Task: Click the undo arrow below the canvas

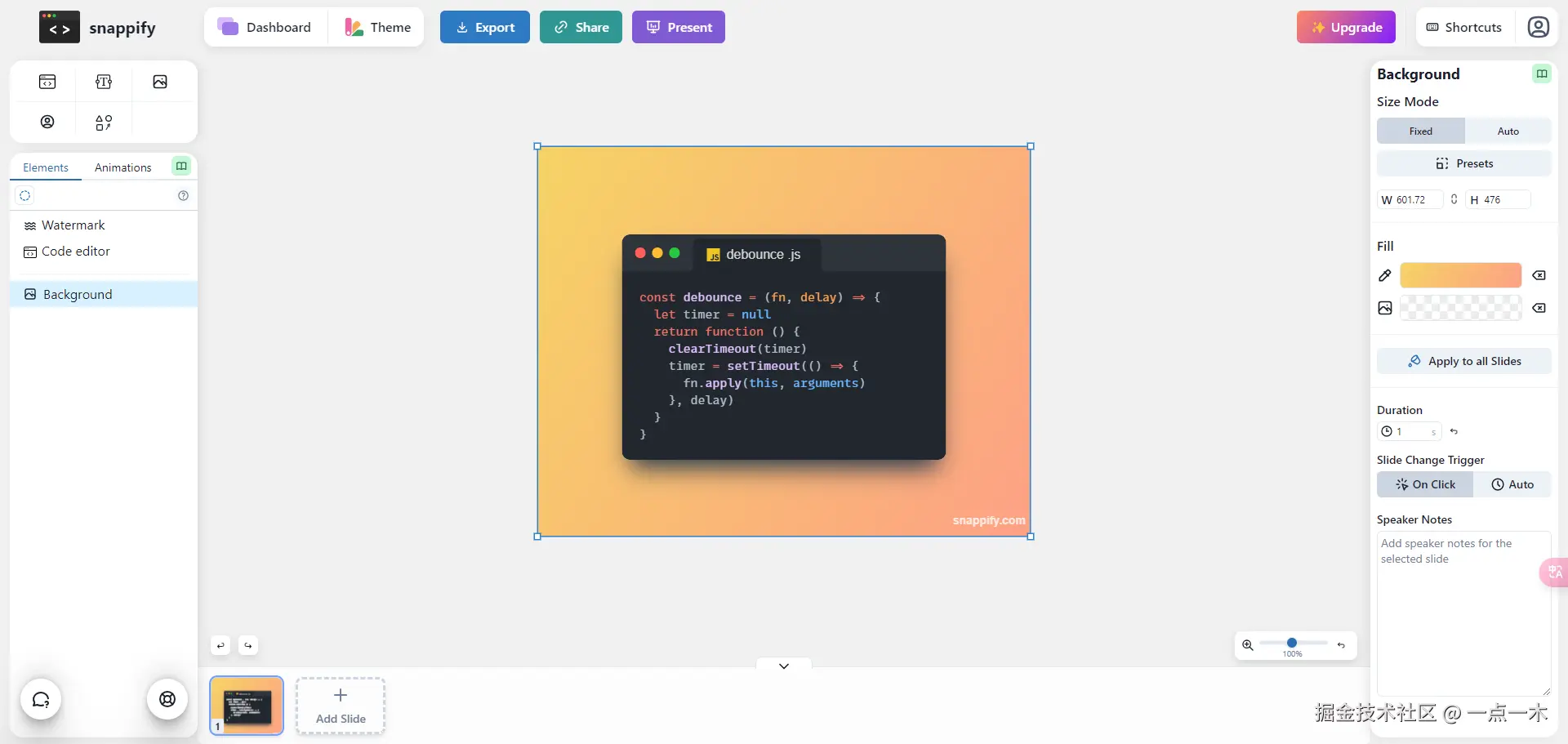Action: (x=220, y=645)
